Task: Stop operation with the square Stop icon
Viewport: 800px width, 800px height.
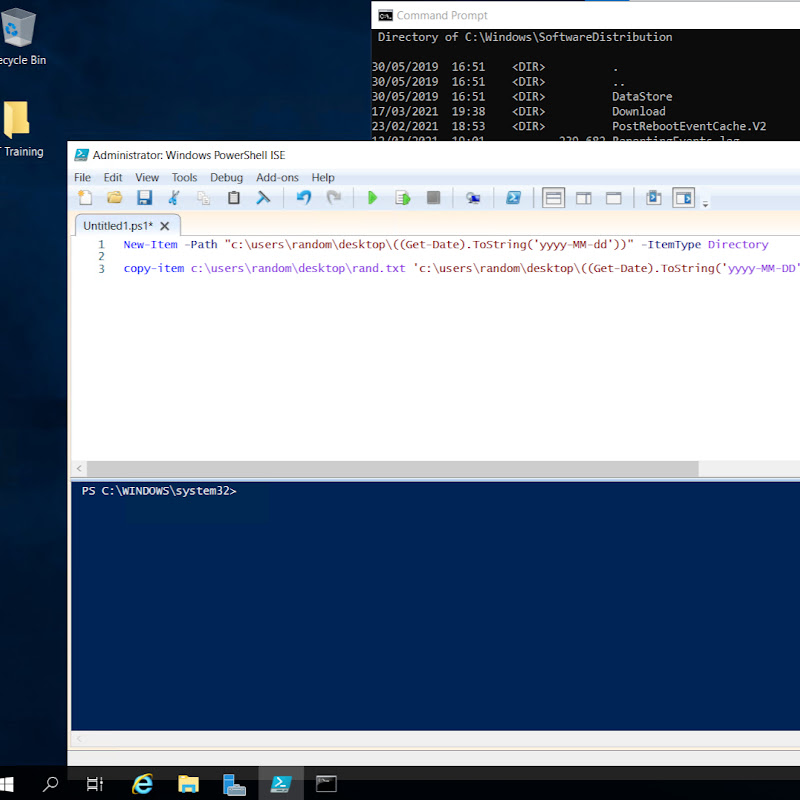Action: pos(433,197)
